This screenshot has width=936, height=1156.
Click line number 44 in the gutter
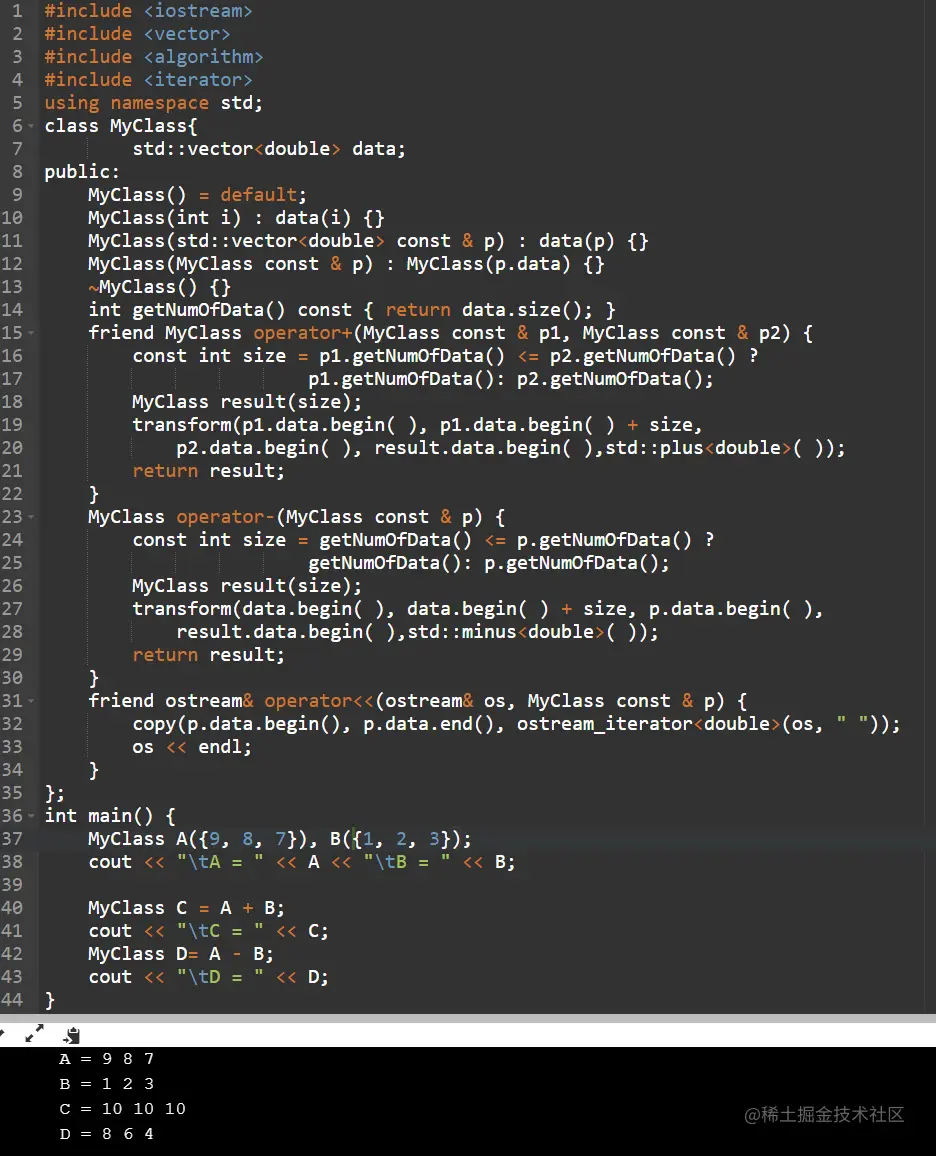(12, 1000)
